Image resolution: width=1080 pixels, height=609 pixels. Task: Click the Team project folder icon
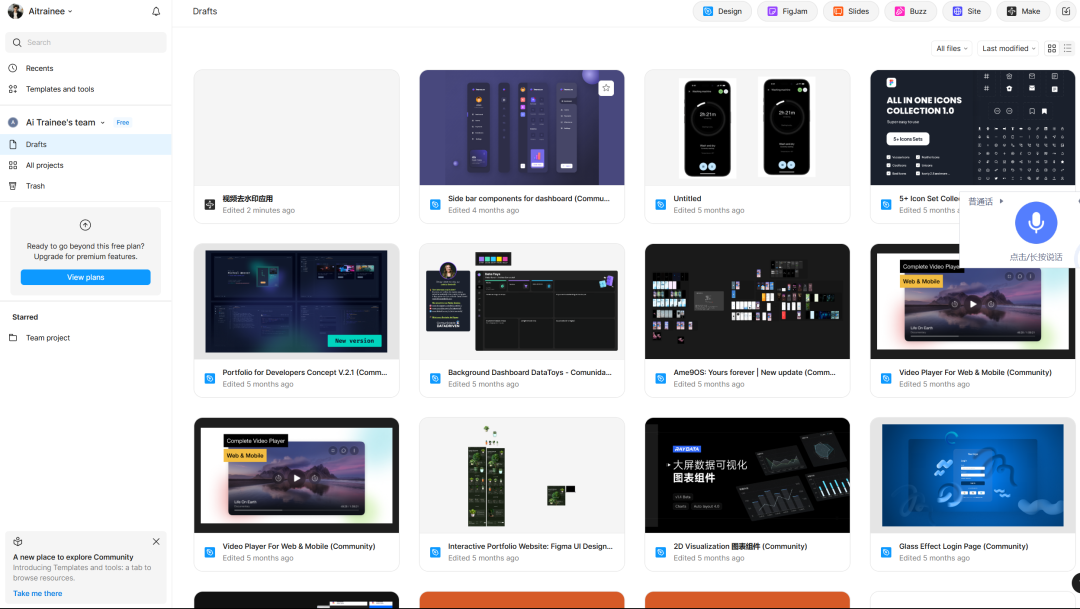(x=12, y=338)
